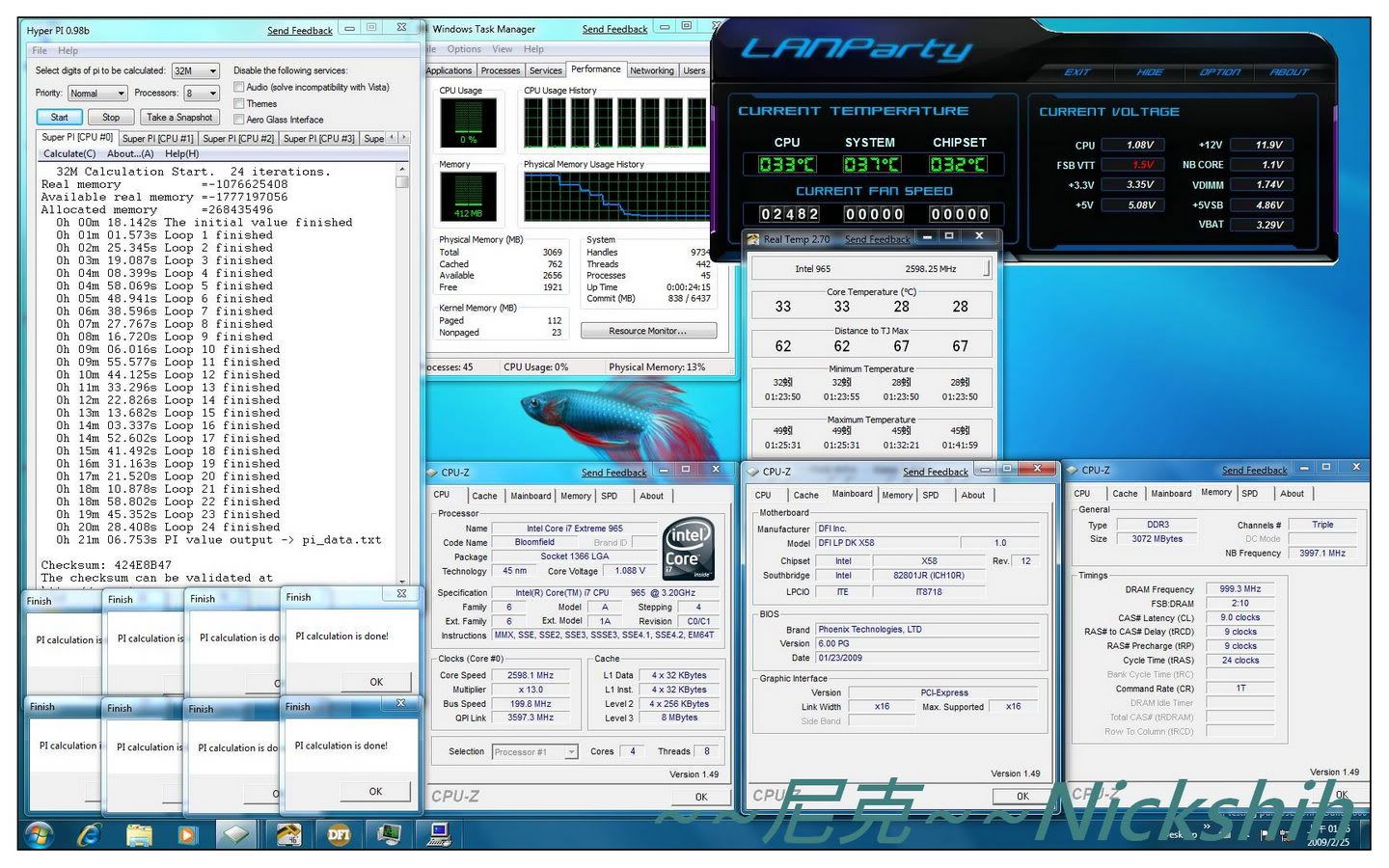
Task: Click the Task Manager Memory gauge showing 412 MB
Action: [x=468, y=196]
